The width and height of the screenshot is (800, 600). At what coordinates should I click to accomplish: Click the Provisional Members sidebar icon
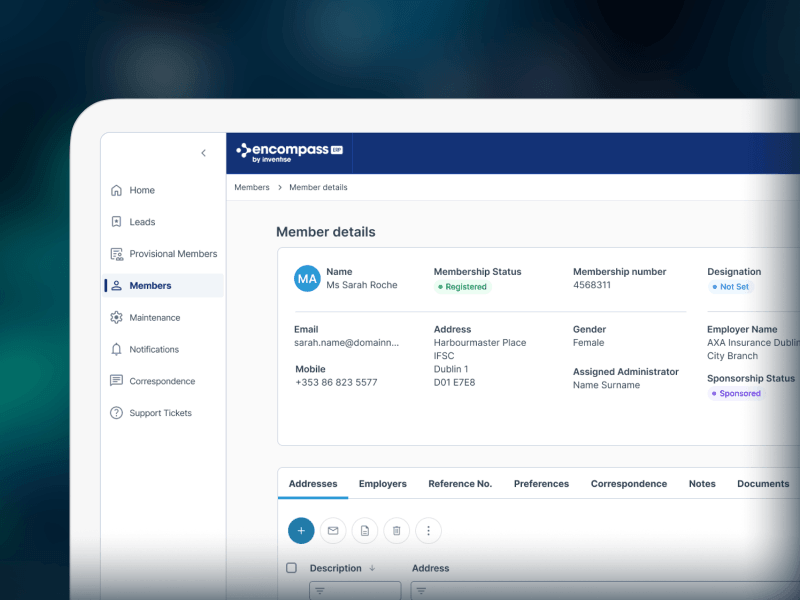pyautogui.click(x=116, y=254)
